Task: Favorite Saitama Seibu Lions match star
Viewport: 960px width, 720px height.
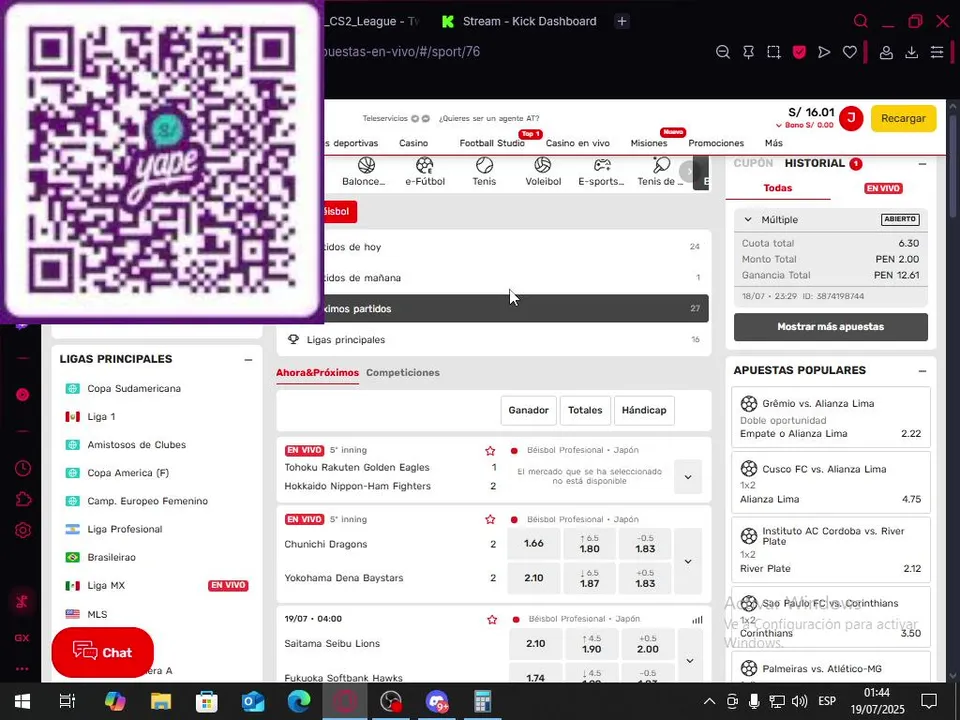Action: [x=492, y=620]
